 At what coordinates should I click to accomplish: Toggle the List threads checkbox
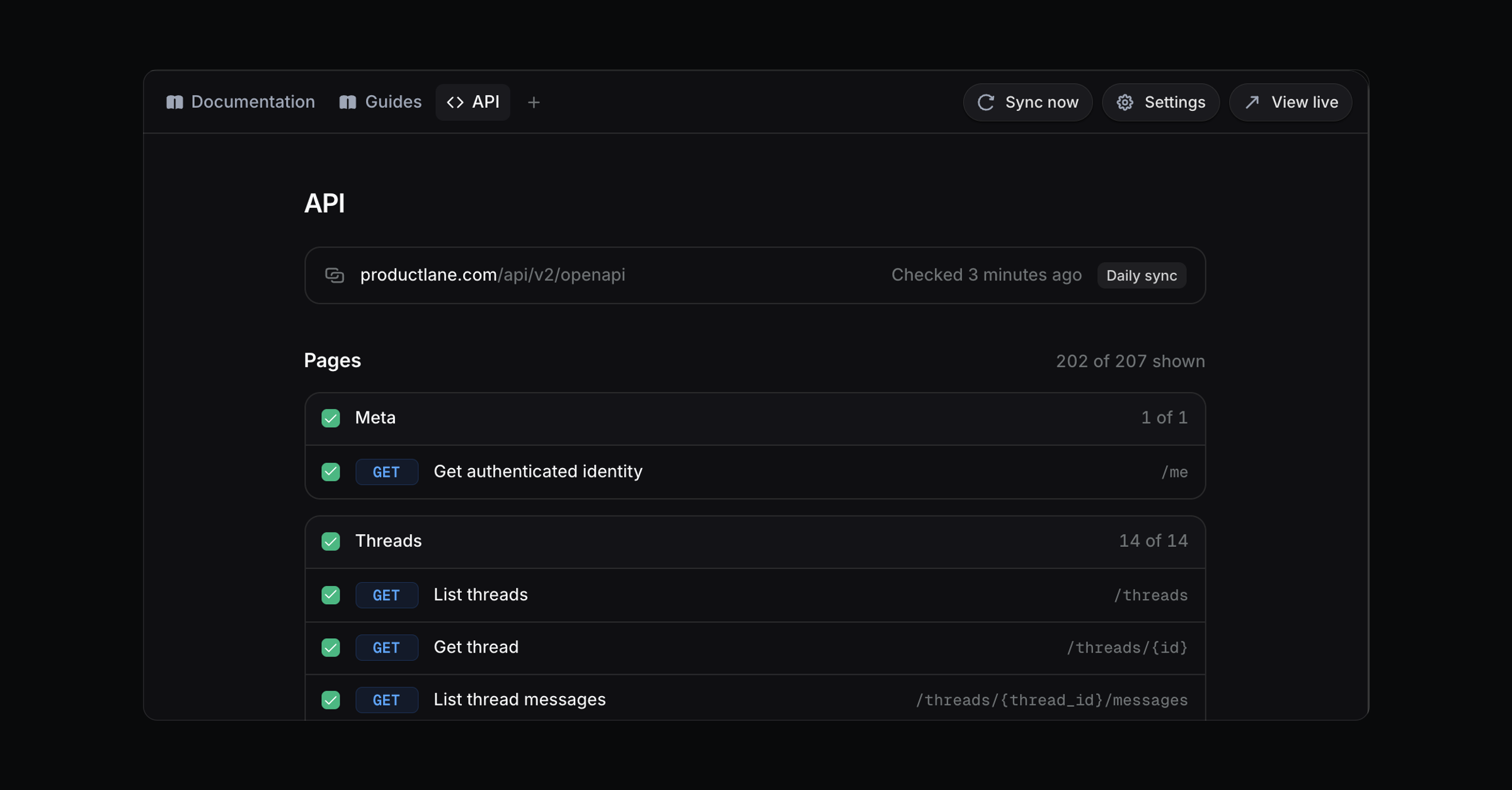click(331, 595)
